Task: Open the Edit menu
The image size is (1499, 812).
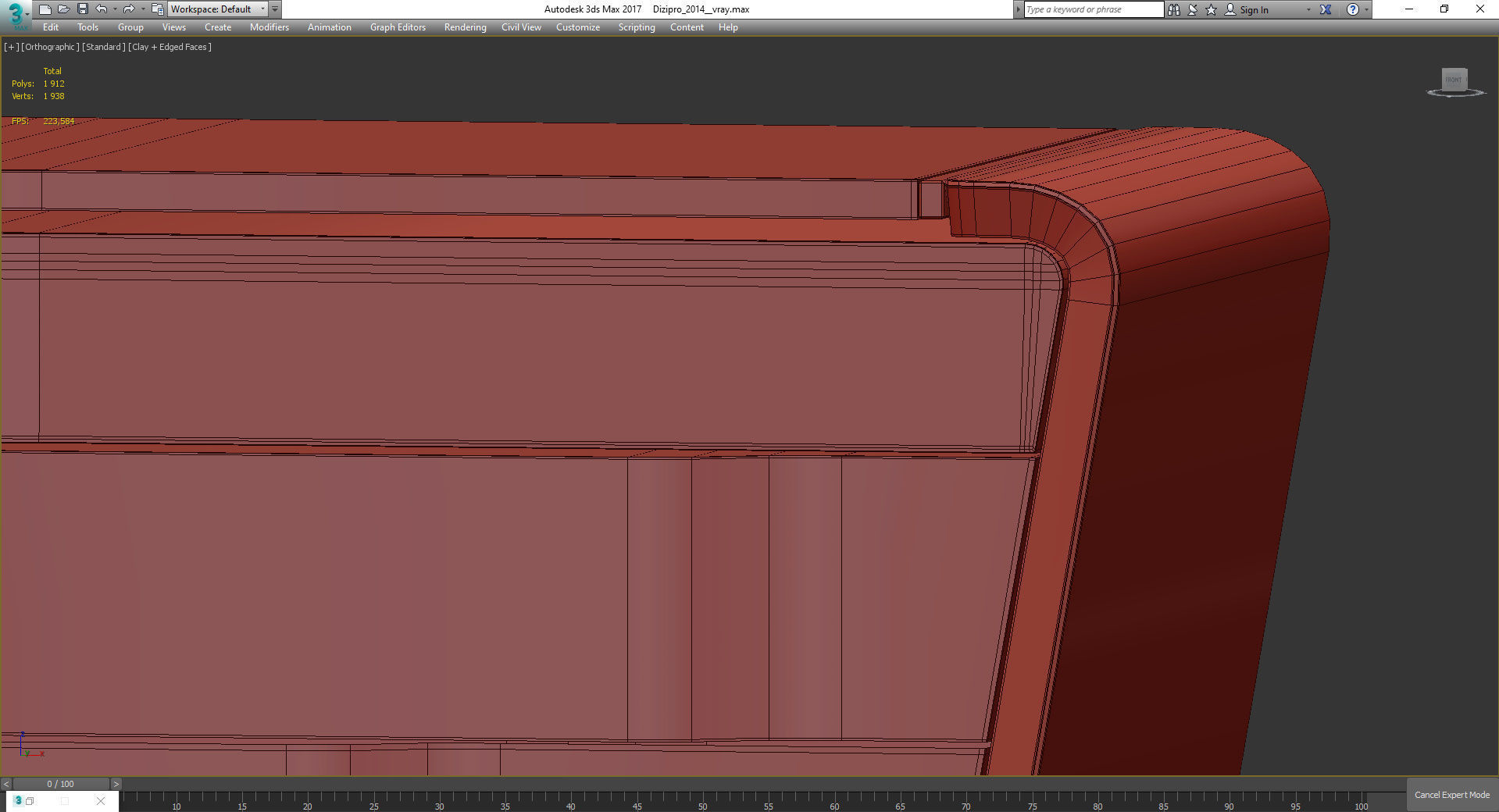Action: 51,27
